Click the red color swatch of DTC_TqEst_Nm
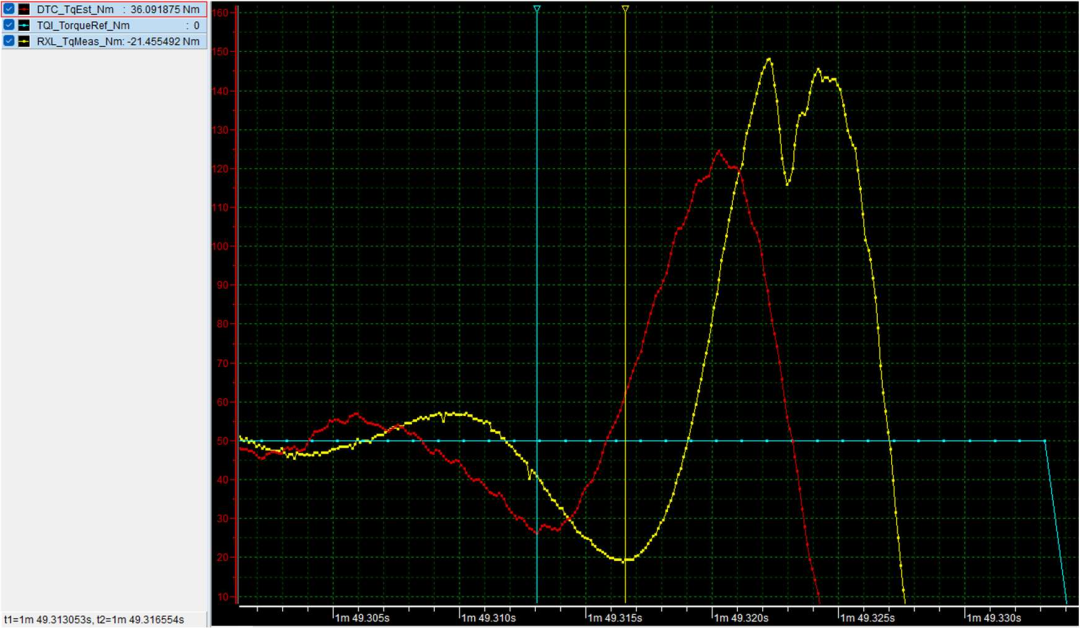 coord(24,10)
